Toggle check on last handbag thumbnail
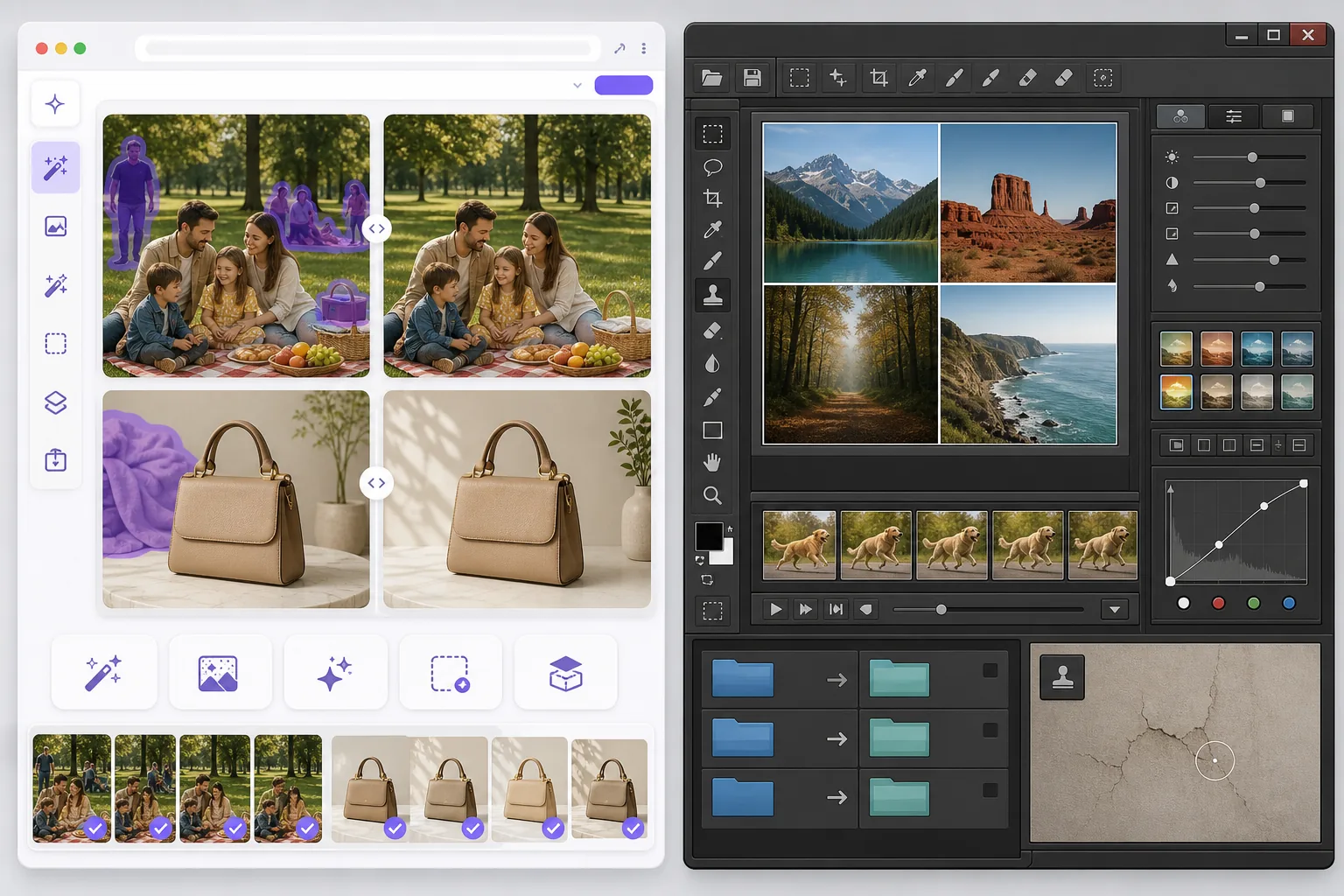The width and height of the screenshot is (1344, 896). tap(633, 828)
